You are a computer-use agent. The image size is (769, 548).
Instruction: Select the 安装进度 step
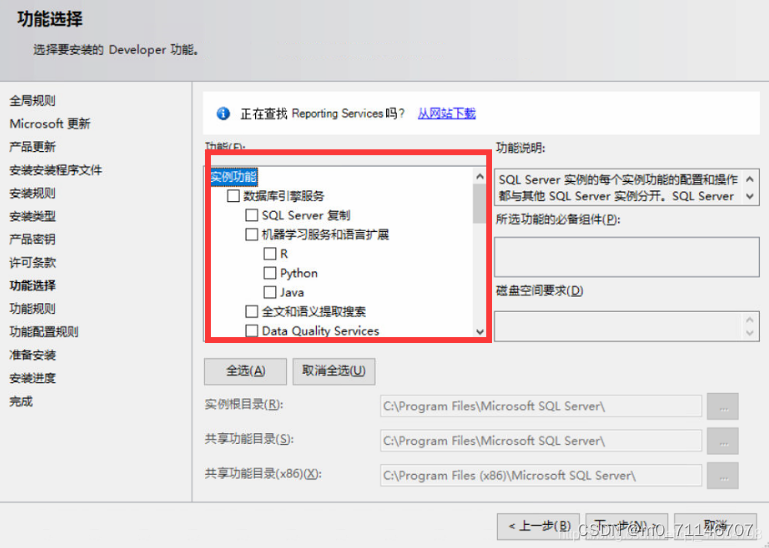[32, 378]
